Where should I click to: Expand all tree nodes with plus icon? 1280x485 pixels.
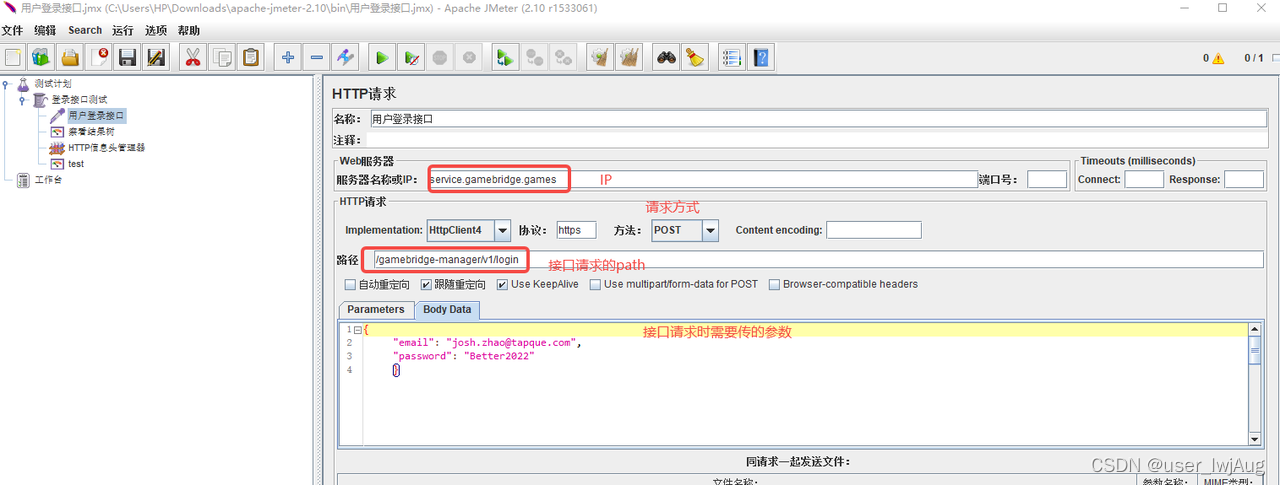tap(288, 57)
